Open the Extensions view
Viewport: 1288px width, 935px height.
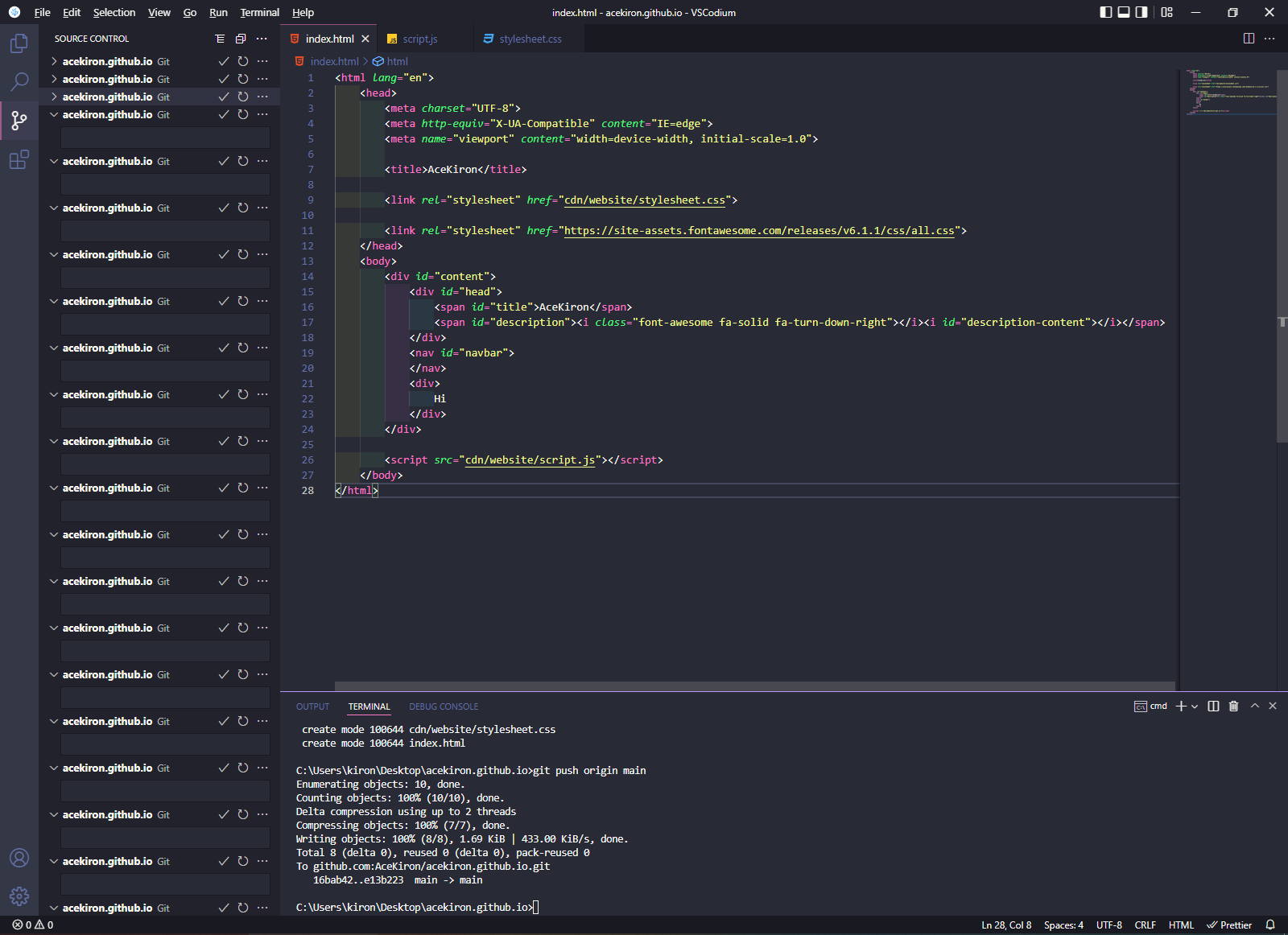point(19,160)
